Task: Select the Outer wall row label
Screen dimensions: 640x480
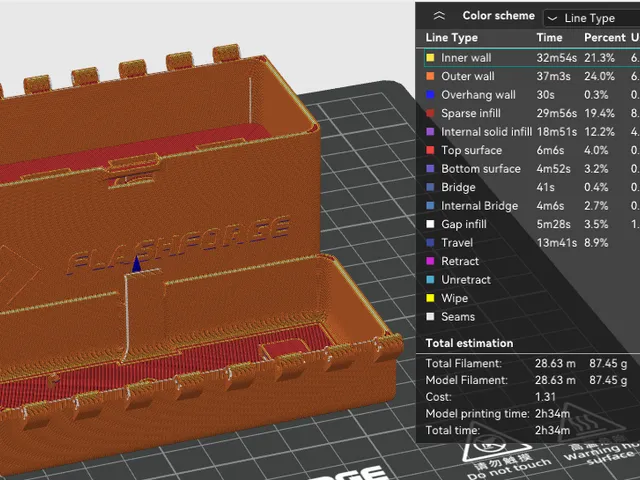Action: pos(468,76)
